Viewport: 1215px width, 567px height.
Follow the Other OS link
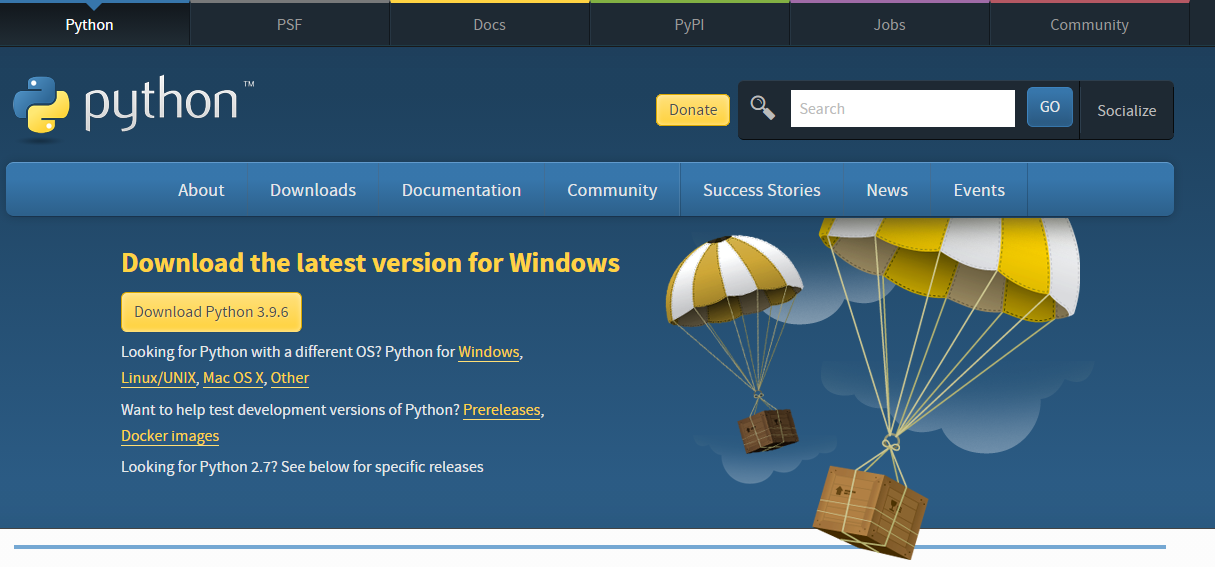pyautogui.click(x=290, y=378)
